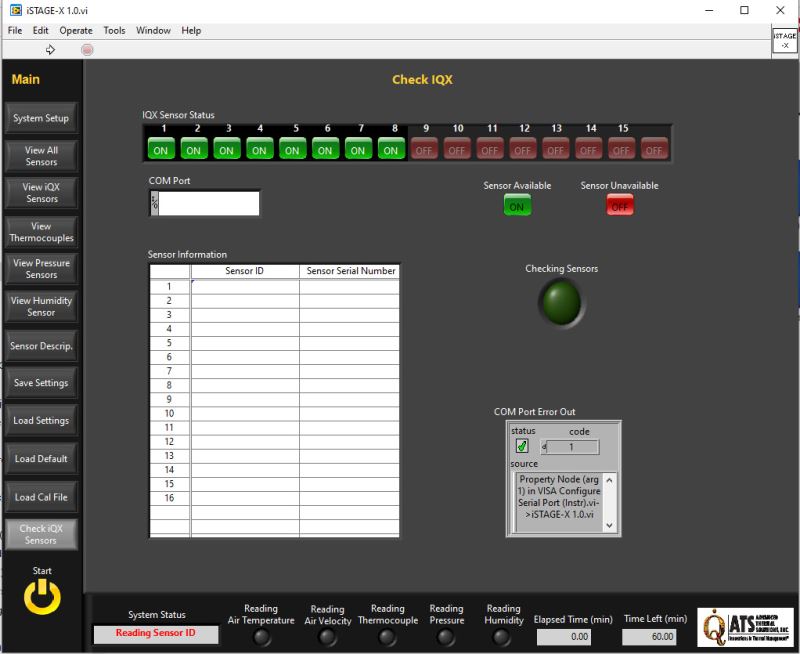Click the Load Default button
Screen dimensions: 800x654
[41, 459]
